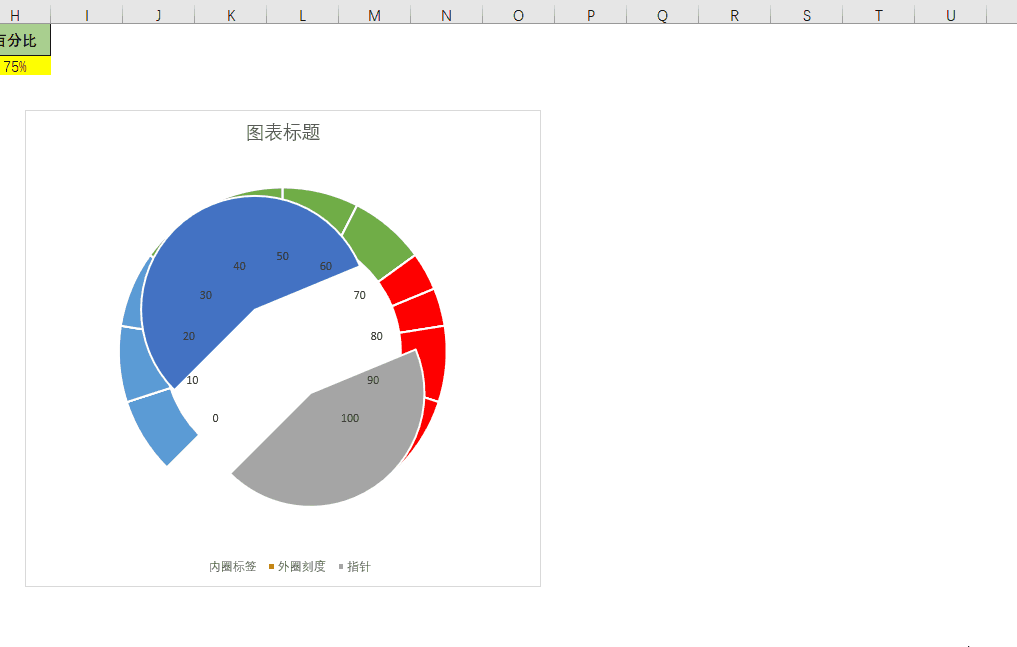1017x647 pixels.
Task: Click the data label 70
Action: pos(359,295)
